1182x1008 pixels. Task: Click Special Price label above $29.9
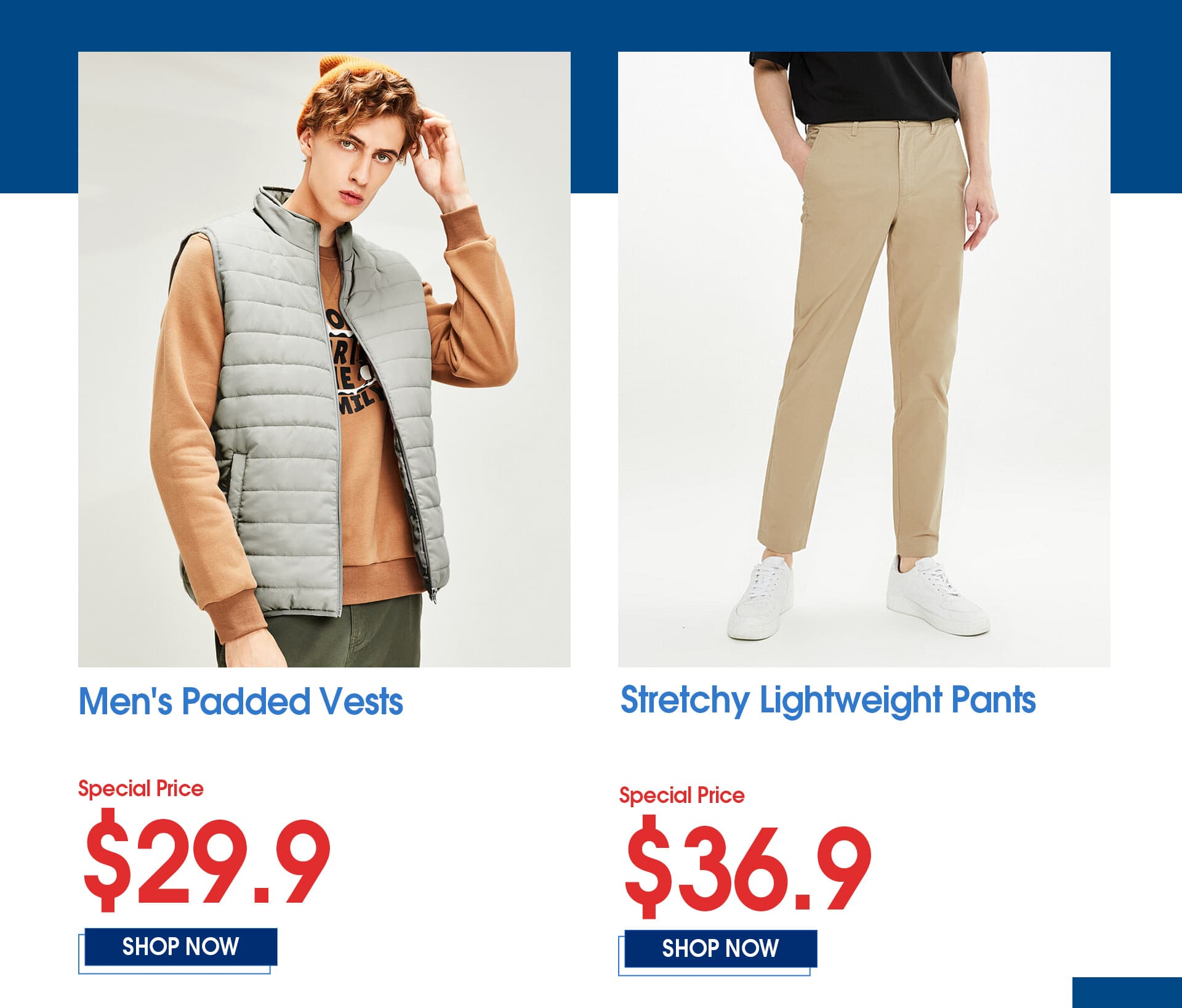(x=140, y=789)
